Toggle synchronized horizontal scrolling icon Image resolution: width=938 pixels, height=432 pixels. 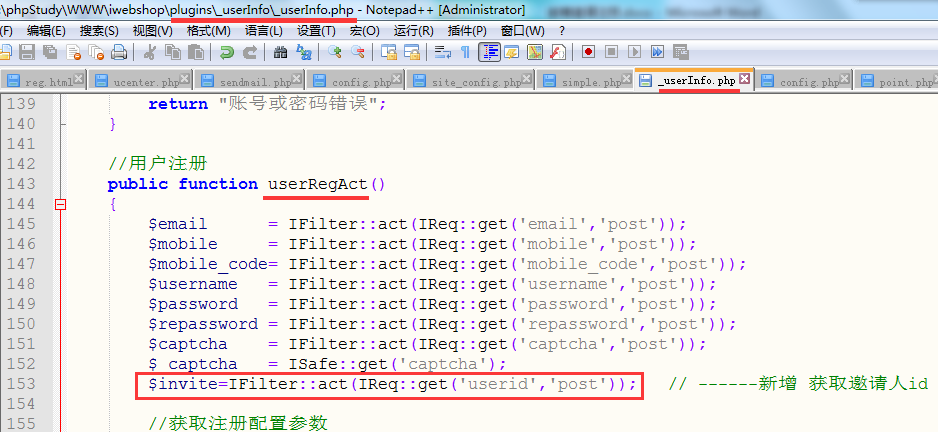tap(412, 52)
